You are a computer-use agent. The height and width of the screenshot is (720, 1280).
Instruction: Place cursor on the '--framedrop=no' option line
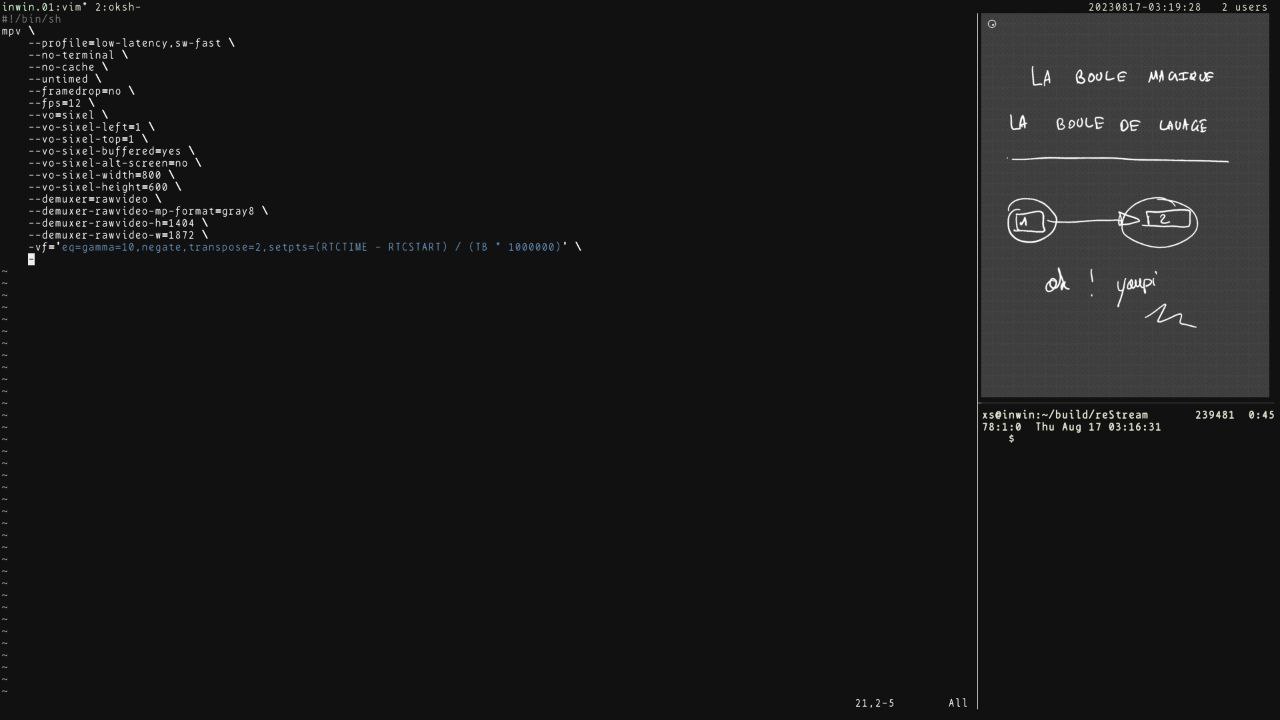81,91
